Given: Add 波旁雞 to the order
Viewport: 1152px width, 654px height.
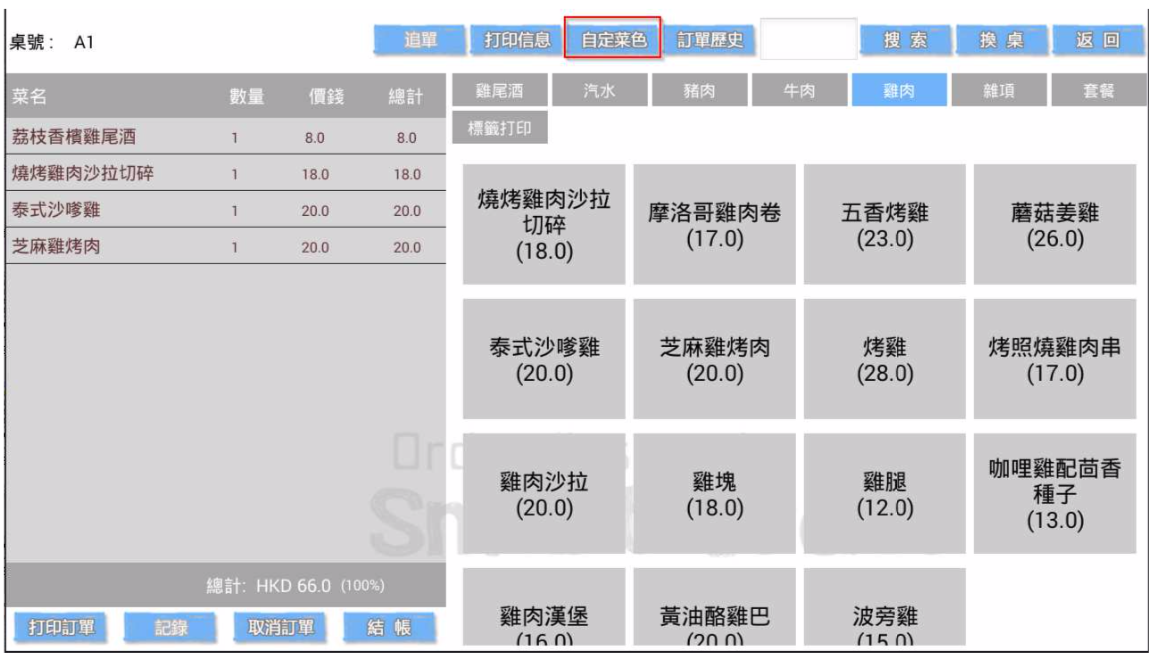Looking at the screenshot, I should click(885, 607).
